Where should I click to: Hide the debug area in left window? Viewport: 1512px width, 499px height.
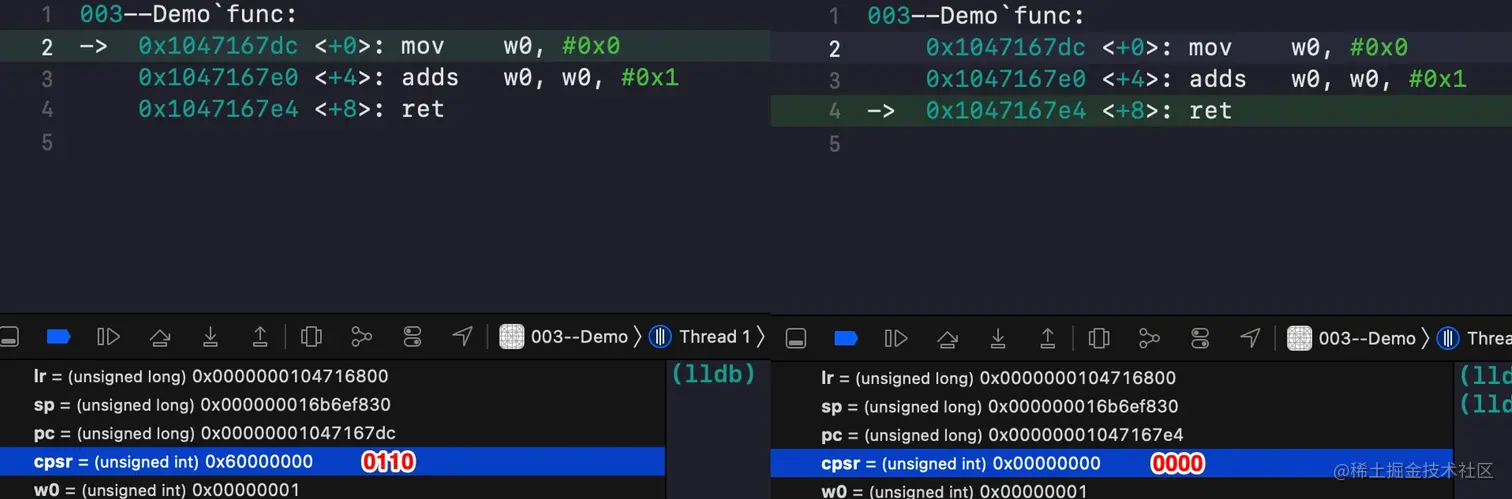click(9, 337)
